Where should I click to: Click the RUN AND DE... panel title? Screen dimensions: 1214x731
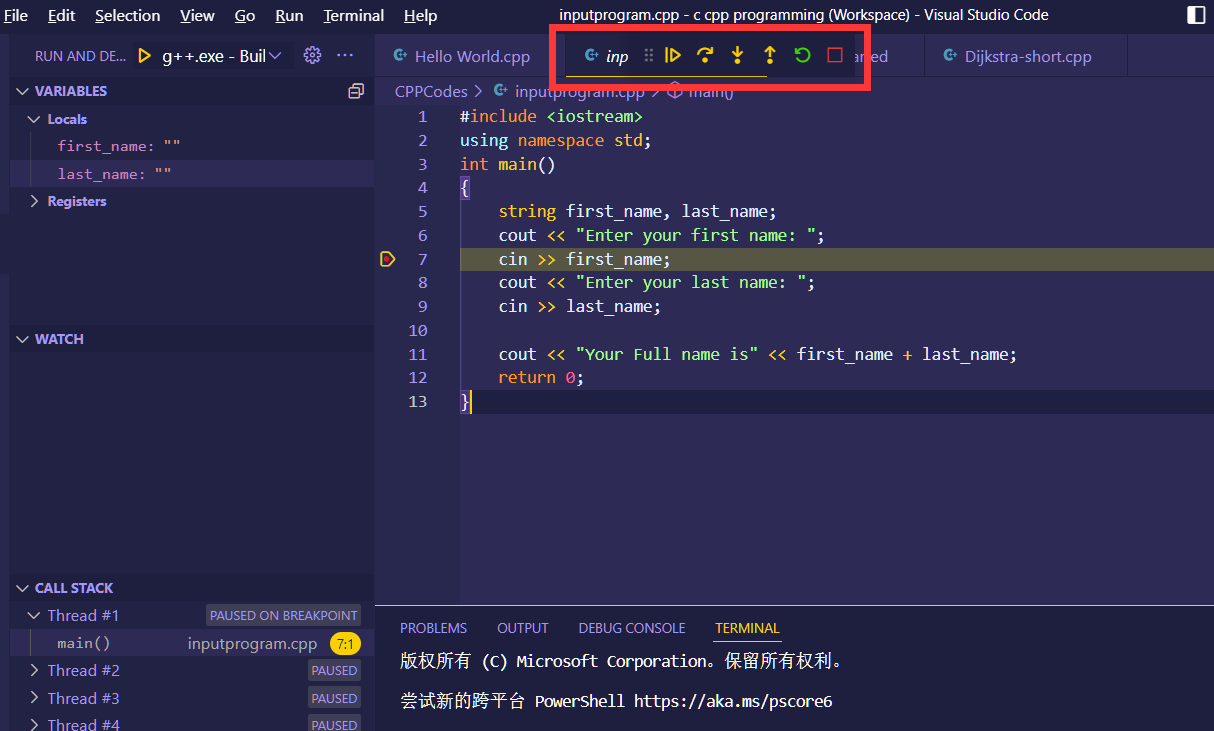(x=80, y=56)
